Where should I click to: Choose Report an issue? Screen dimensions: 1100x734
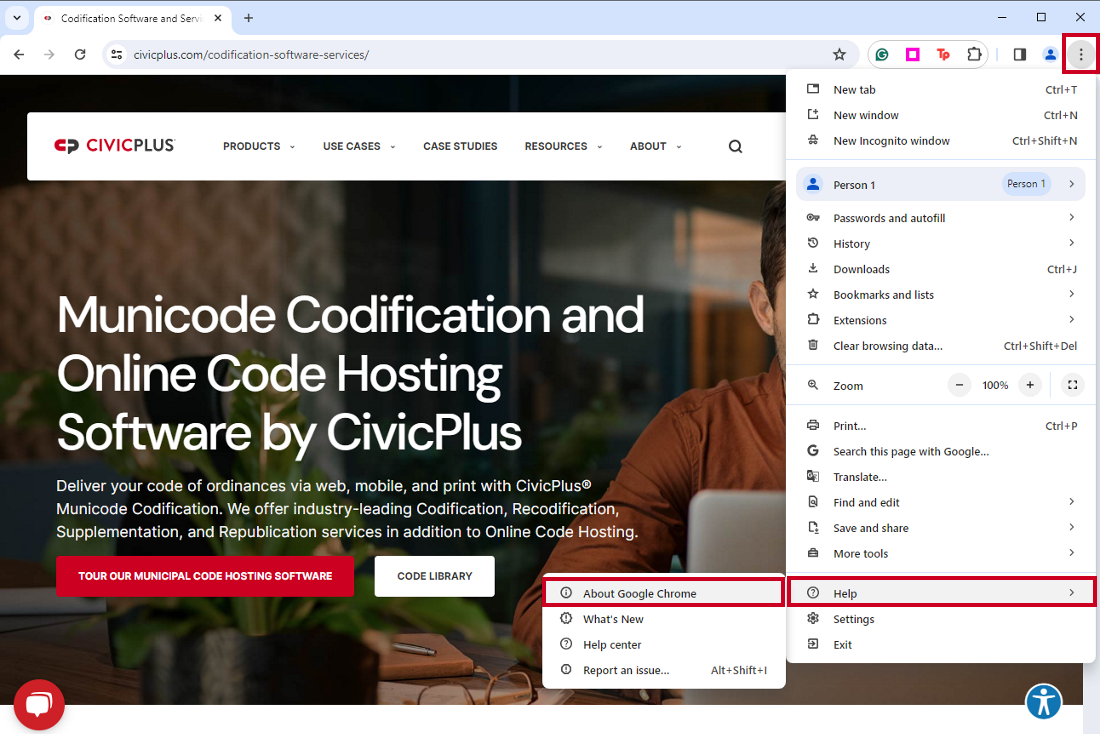[663, 670]
